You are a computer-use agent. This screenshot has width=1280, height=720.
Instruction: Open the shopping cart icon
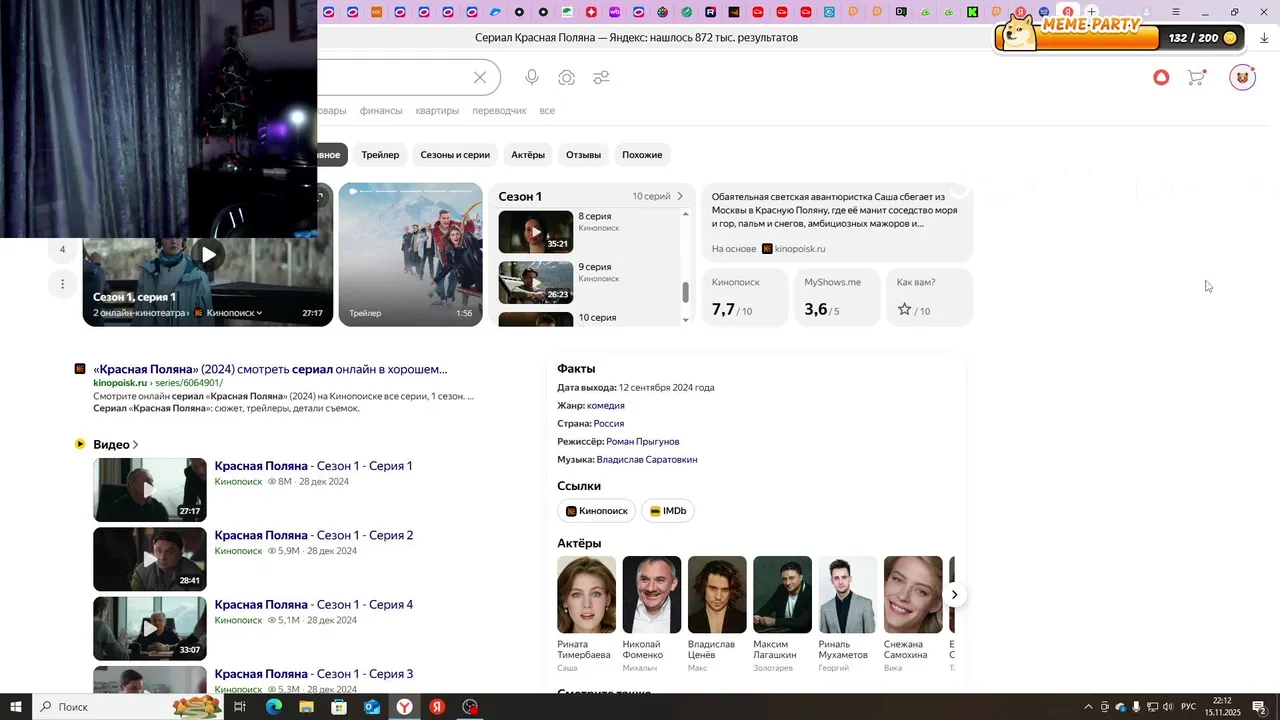pyautogui.click(x=1196, y=77)
